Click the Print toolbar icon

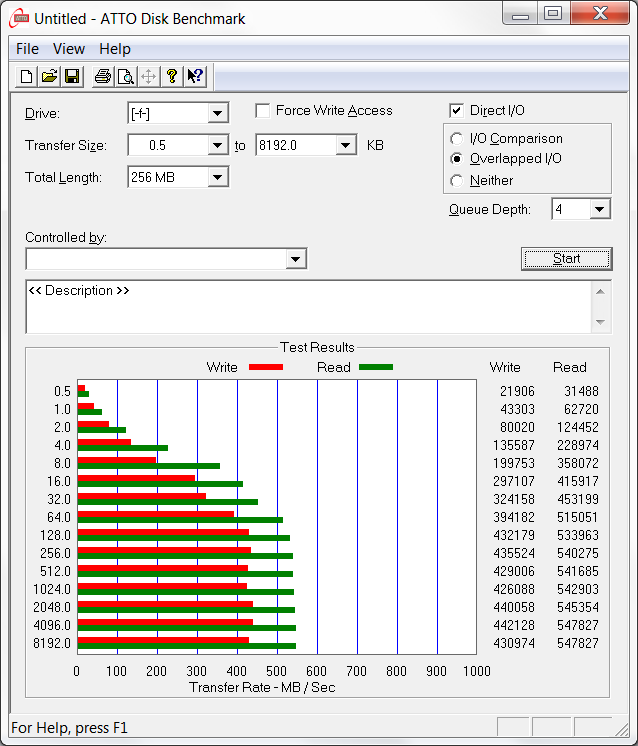click(103, 77)
